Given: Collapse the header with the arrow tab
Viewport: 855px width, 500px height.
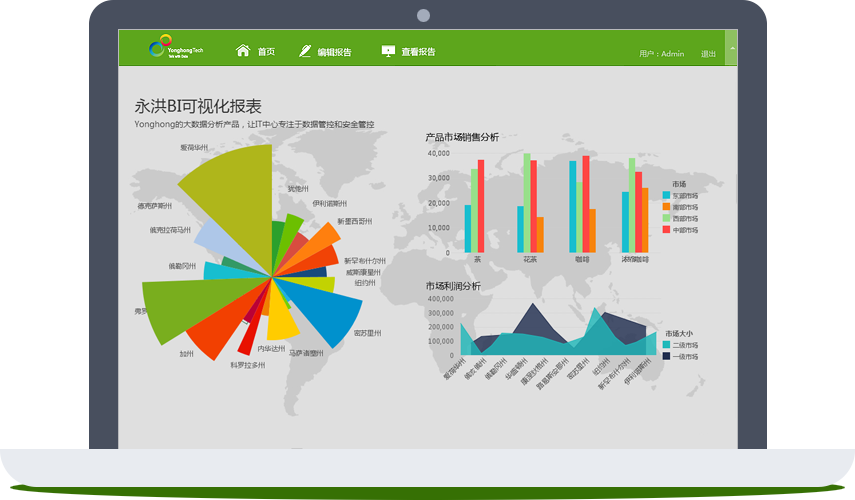Looking at the screenshot, I should (732, 48).
